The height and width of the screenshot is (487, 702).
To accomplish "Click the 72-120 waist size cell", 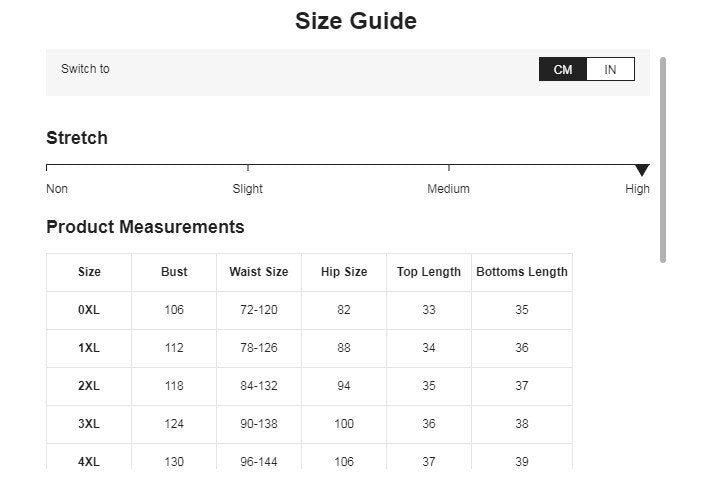I will click(259, 310).
